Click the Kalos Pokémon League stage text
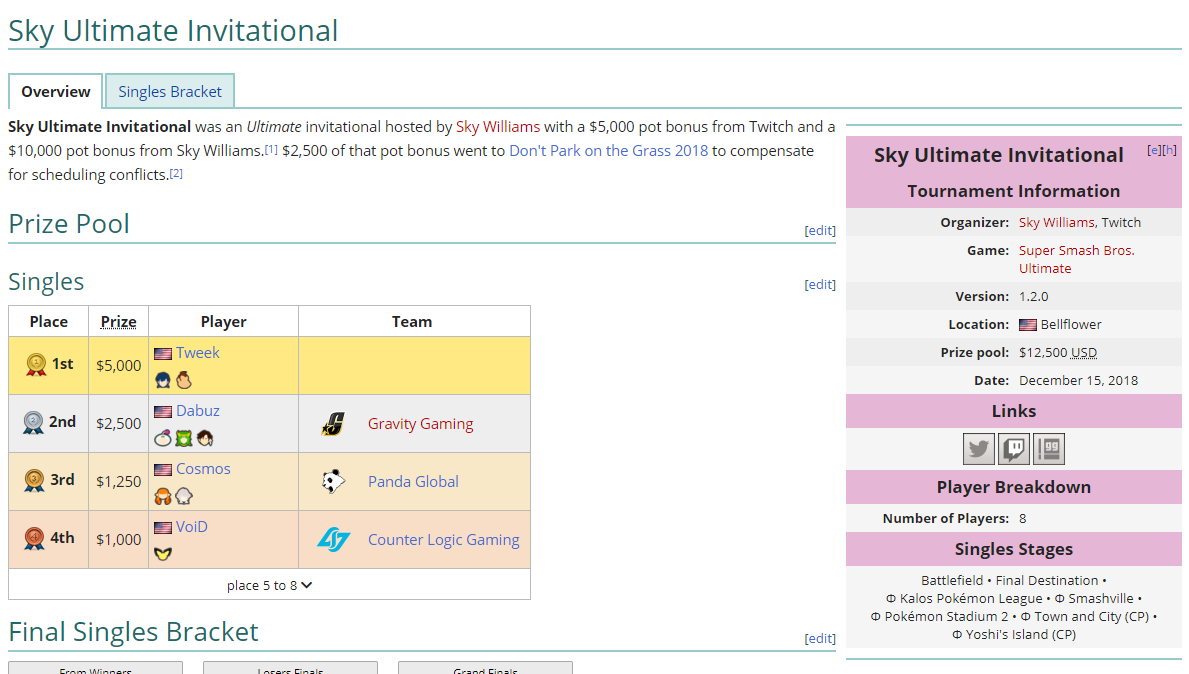Image resolution: width=1189 pixels, height=674 pixels. 971,599
